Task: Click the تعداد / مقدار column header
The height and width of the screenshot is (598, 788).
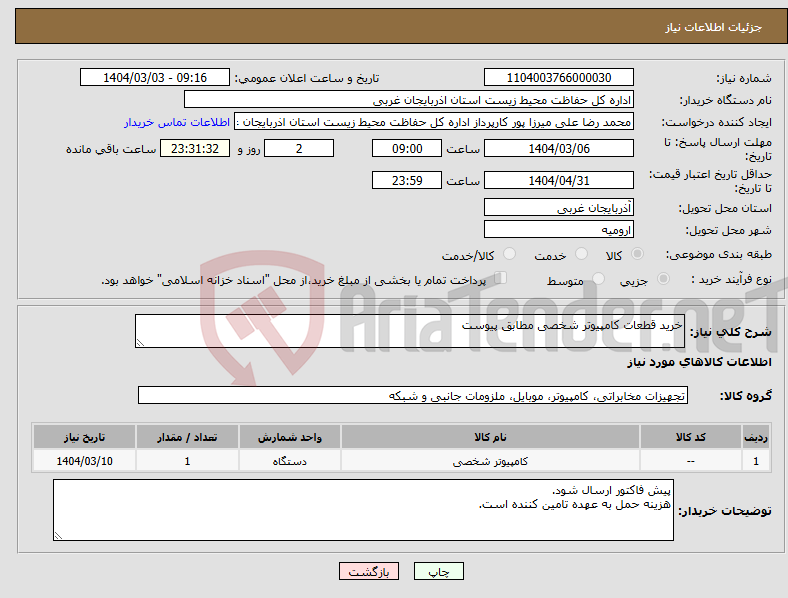Action: 187,437
